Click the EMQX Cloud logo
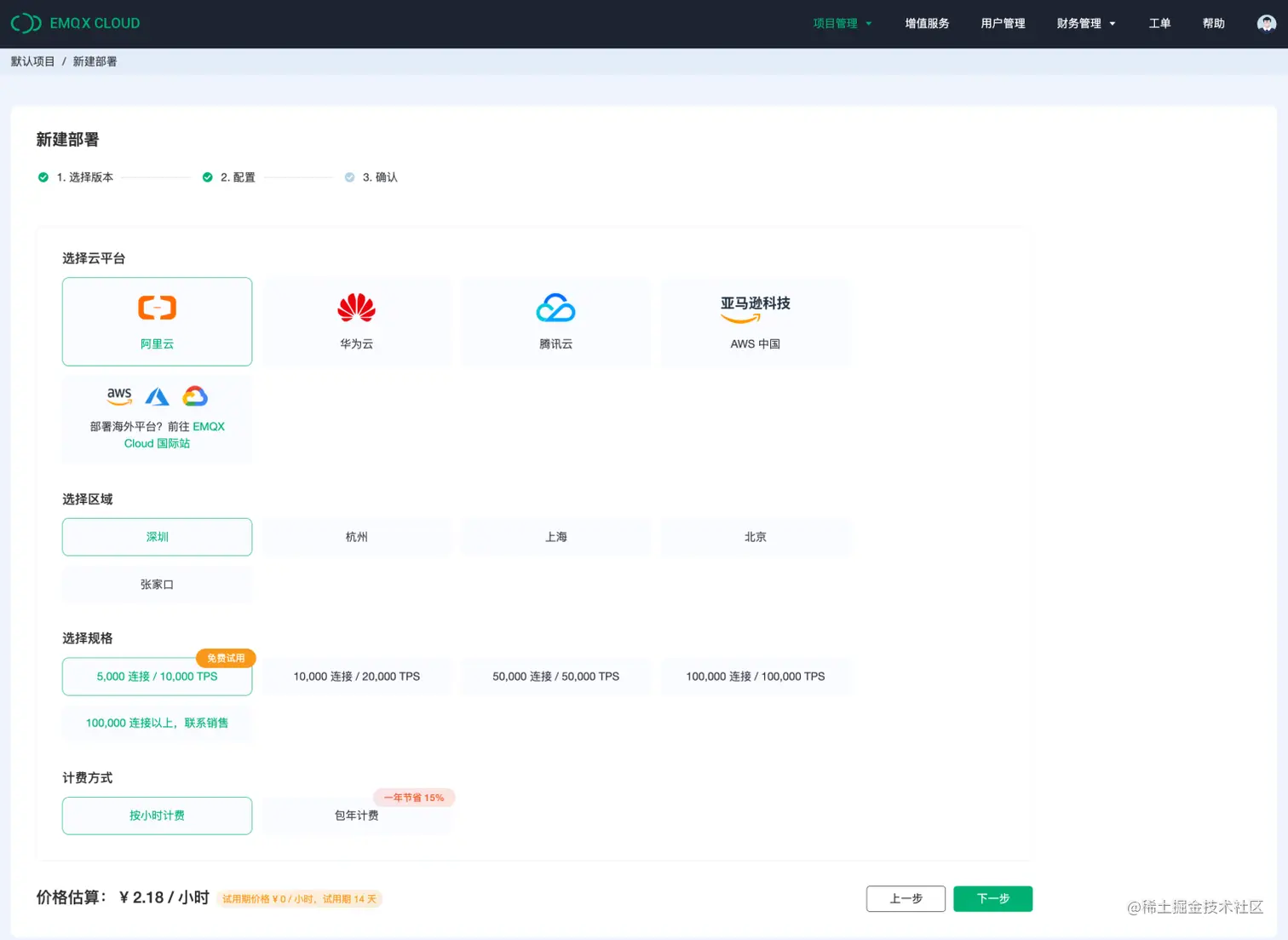This screenshot has width=1288, height=940. [75, 23]
